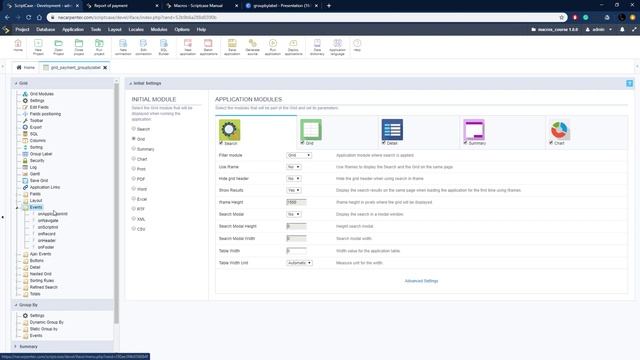
Task: Click the Advanced Settings link
Action: coord(421,281)
